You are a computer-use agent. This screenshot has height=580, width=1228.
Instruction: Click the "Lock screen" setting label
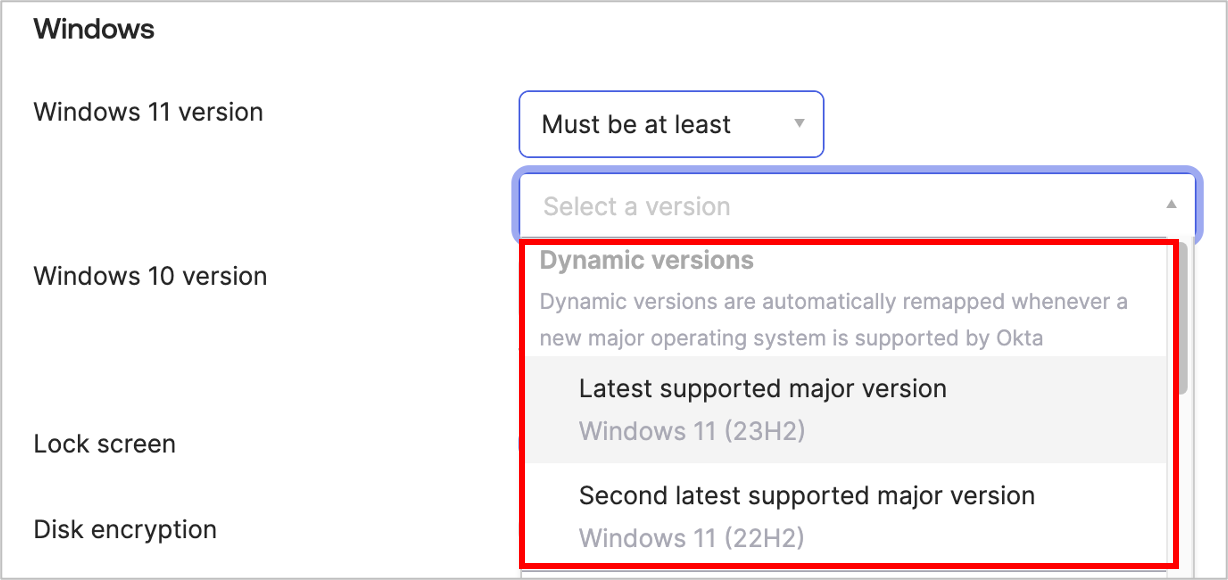pos(104,444)
